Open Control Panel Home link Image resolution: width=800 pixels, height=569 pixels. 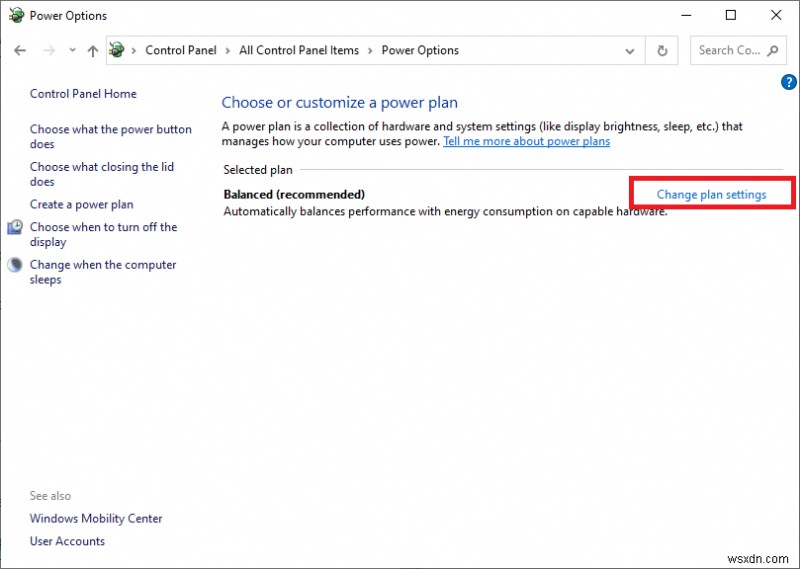[x=83, y=94]
